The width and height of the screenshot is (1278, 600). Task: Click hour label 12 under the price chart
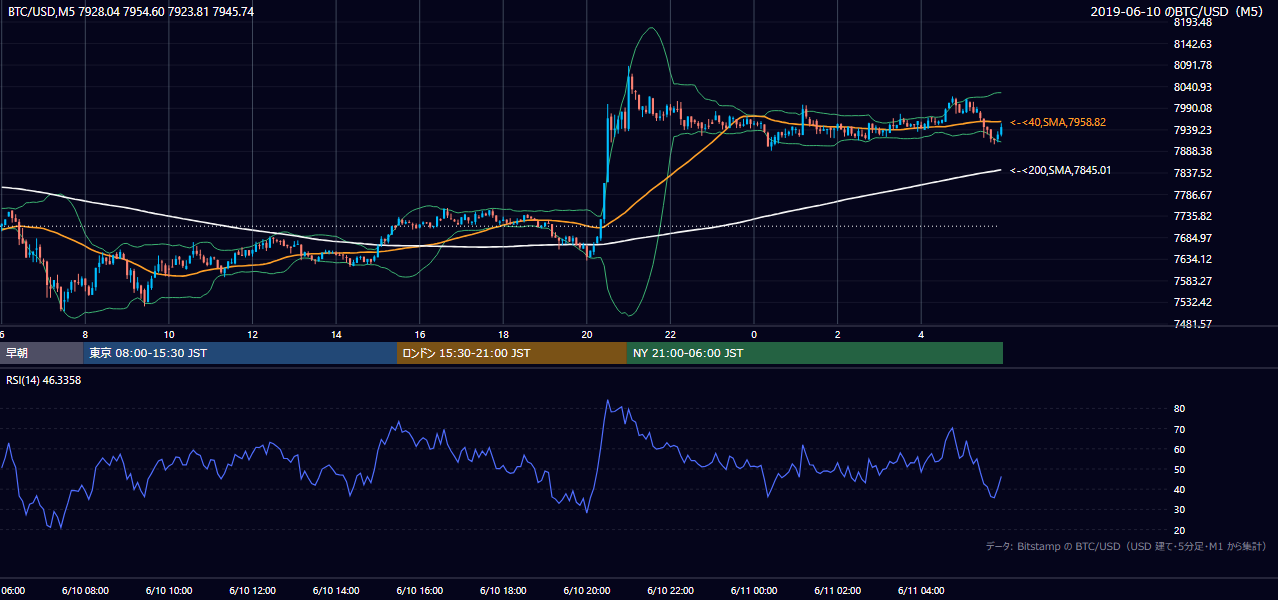pos(253,334)
